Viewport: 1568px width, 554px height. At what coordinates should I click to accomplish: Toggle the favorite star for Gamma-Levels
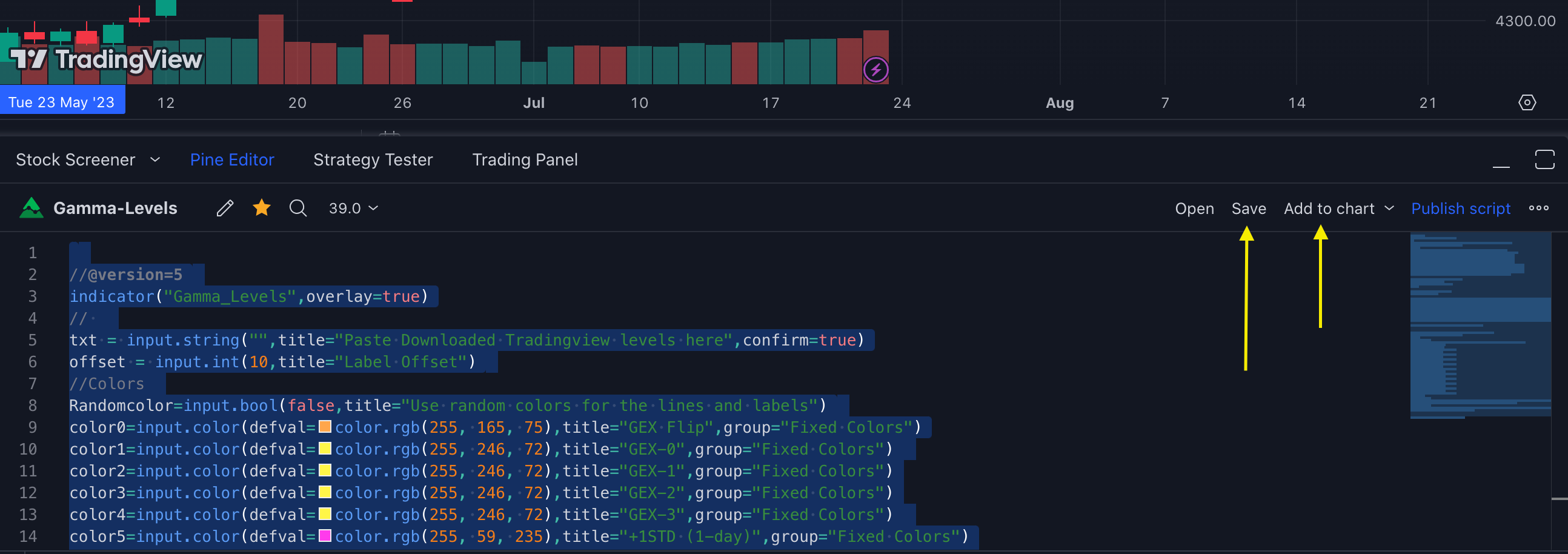pos(262,209)
